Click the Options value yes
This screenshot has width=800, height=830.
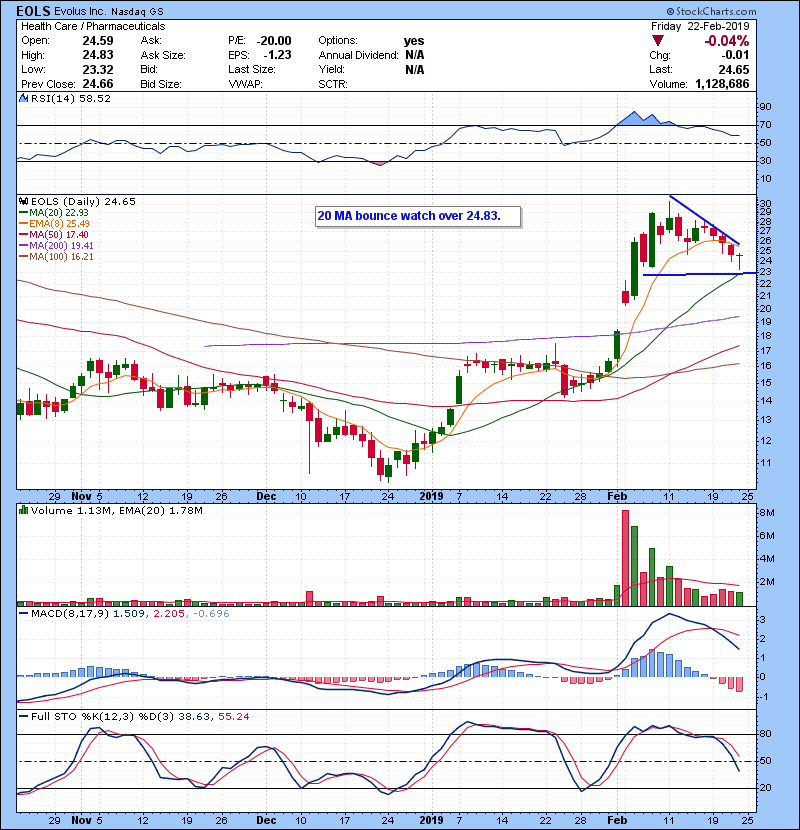tap(414, 41)
